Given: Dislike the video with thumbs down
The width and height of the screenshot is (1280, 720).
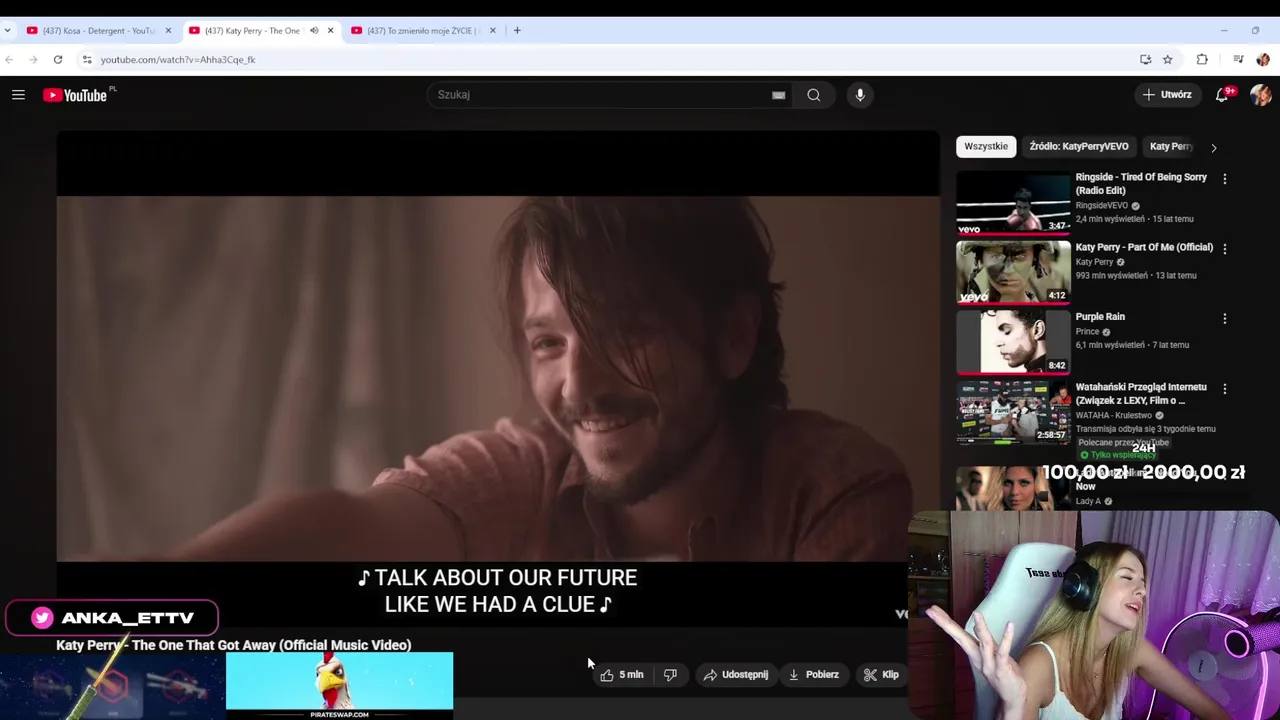Looking at the screenshot, I should click(x=670, y=675).
